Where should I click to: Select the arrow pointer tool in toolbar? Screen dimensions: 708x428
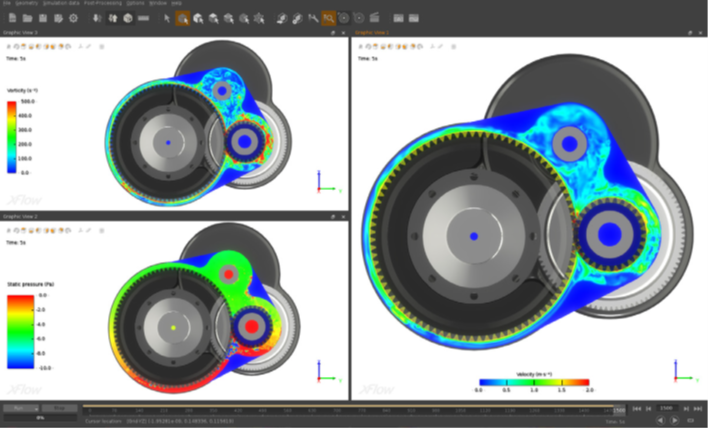[x=168, y=19]
